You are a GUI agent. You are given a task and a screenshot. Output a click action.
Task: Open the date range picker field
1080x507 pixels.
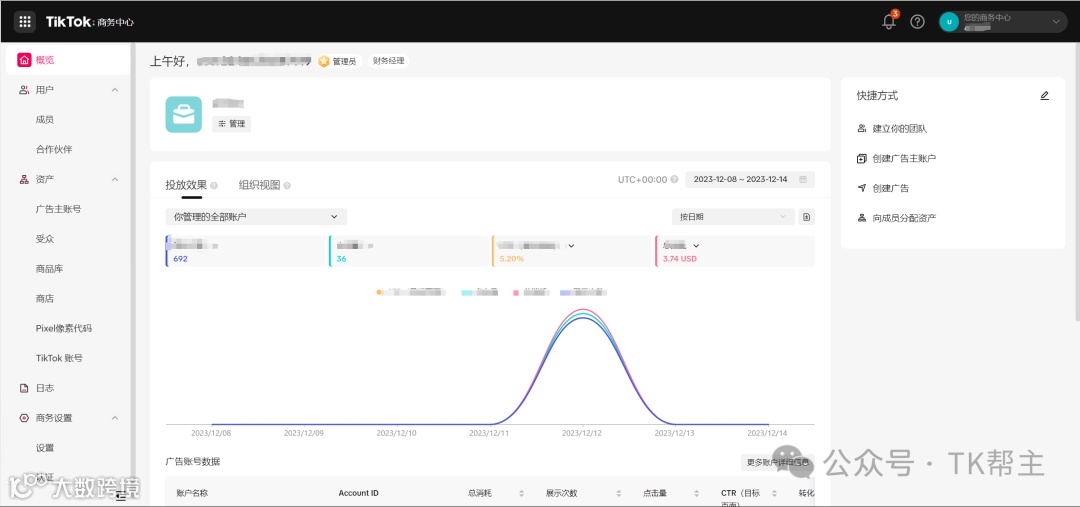pyautogui.click(x=749, y=179)
